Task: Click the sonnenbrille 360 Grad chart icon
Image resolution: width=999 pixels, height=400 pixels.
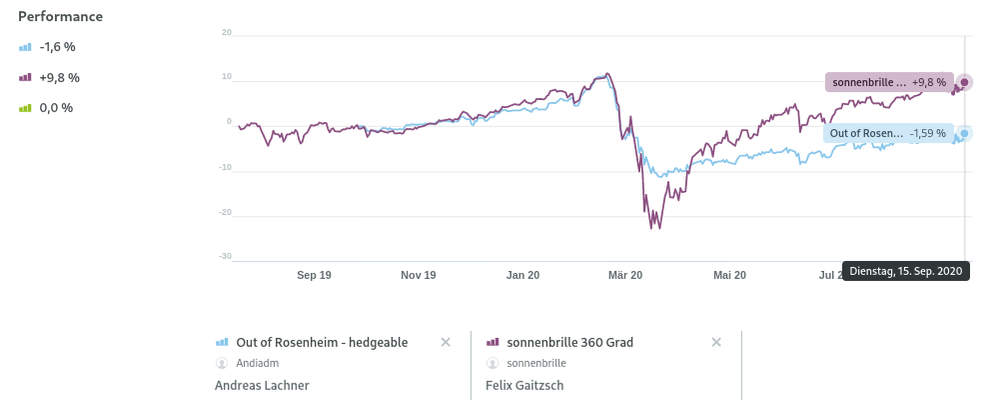Action: coord(492,342)
